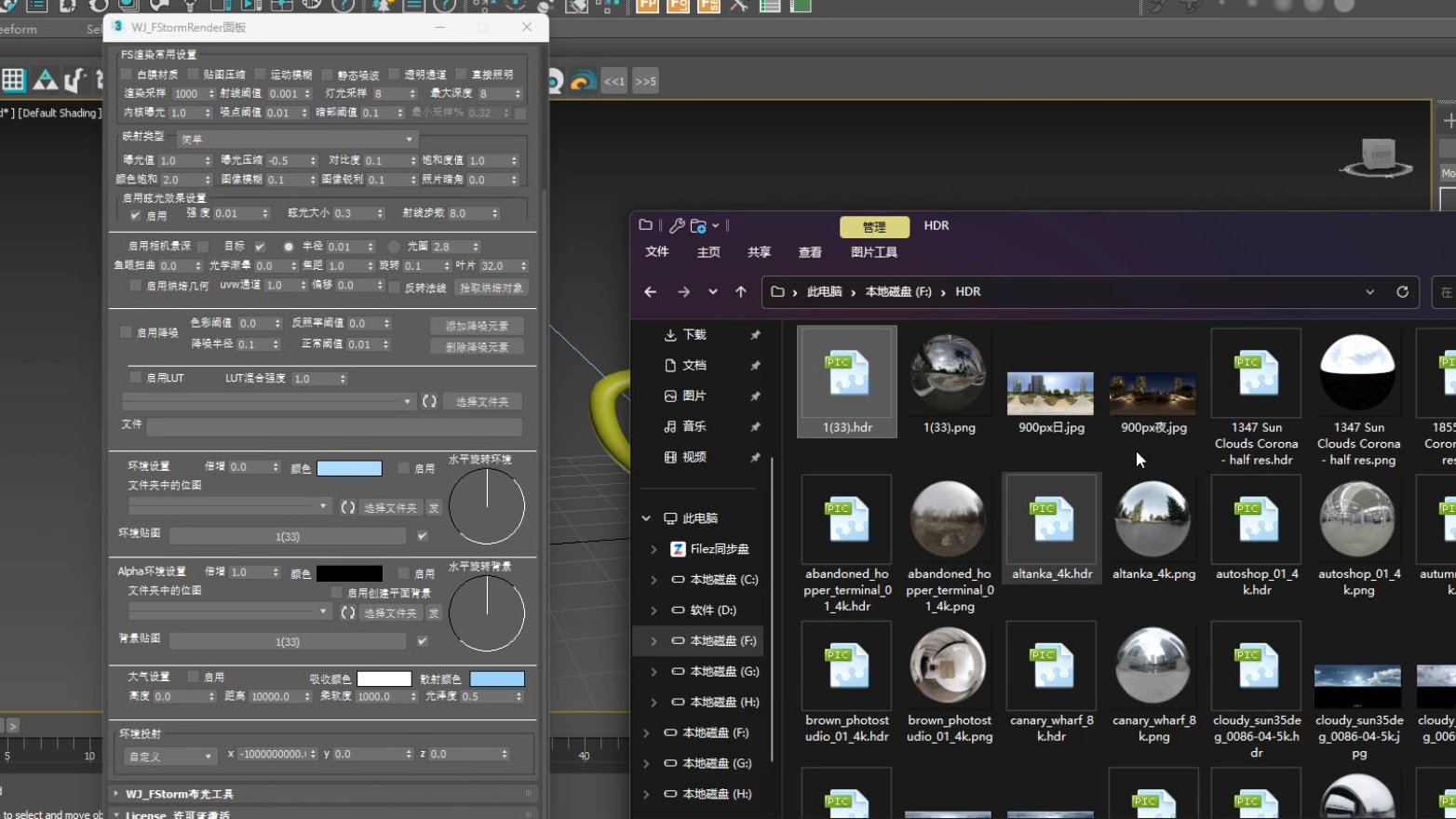Open the 查看 ribbon tab
Screen dimensions: 1456x819
[x=810, y=252]
